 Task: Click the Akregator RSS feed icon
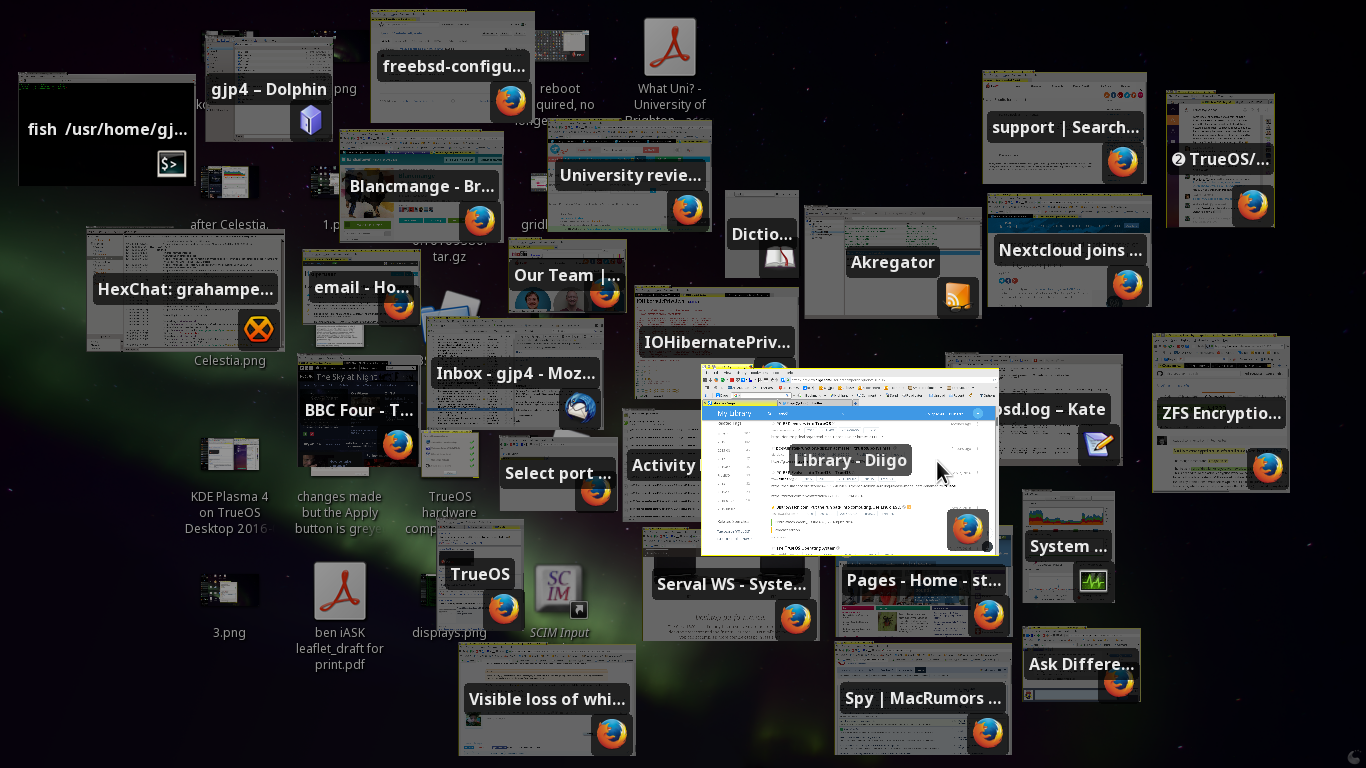[958, 296]
